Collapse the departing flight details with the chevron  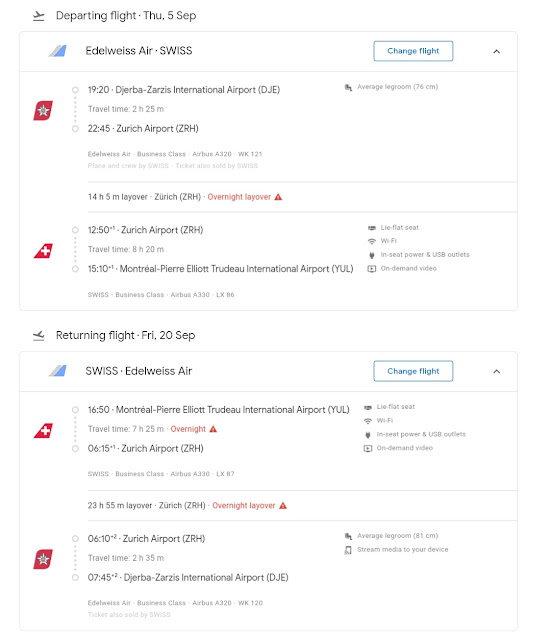496,51
